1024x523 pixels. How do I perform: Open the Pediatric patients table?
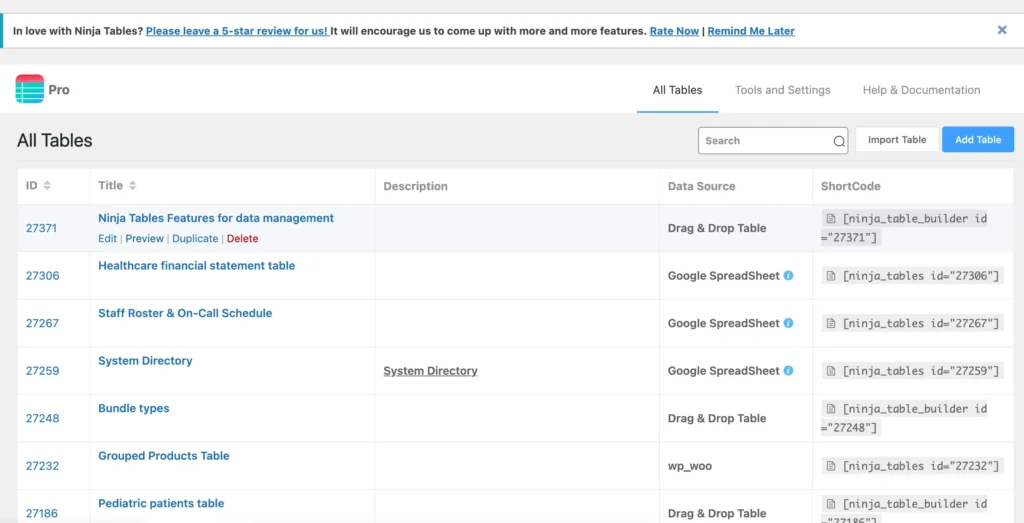[161, 503]
